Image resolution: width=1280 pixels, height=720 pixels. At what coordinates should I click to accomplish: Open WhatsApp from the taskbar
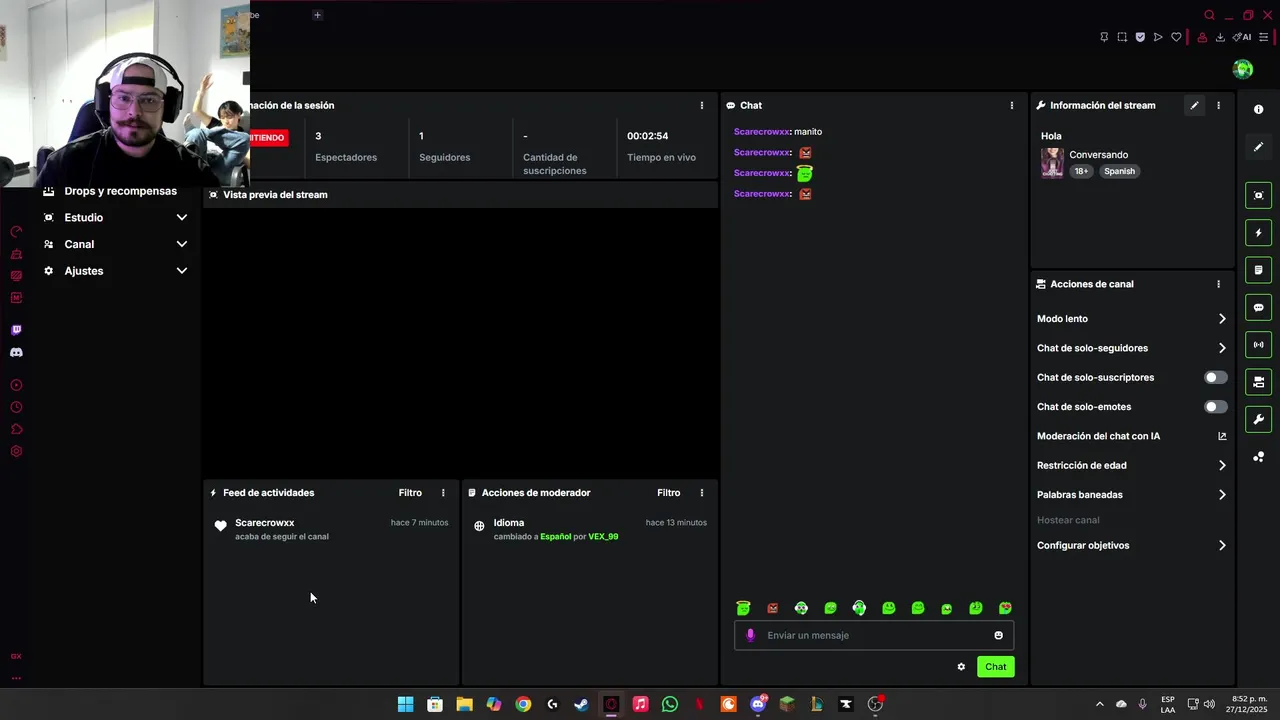(x=670, y=704)
